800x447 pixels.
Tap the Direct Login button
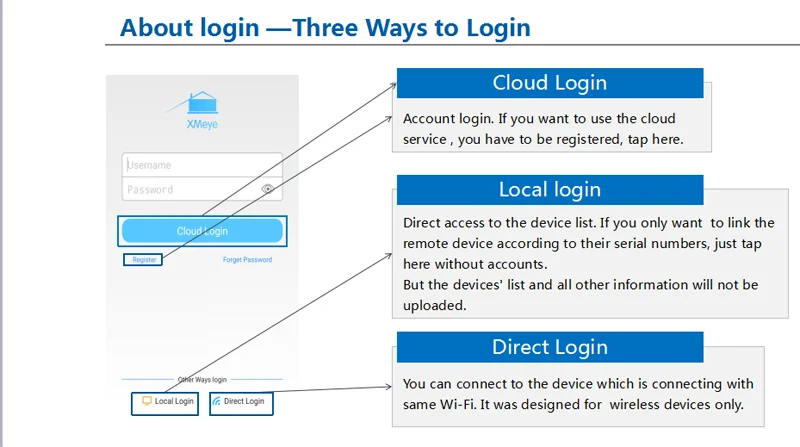[x=241, y=404]
